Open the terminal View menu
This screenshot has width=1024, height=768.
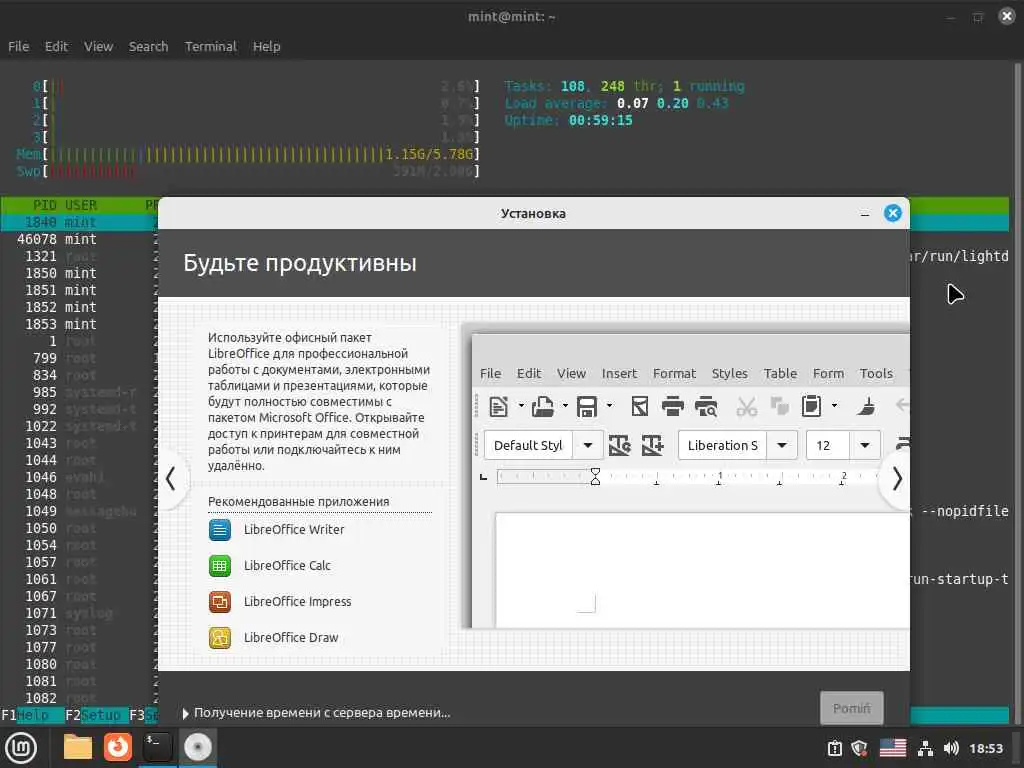[x=99, y=46]
